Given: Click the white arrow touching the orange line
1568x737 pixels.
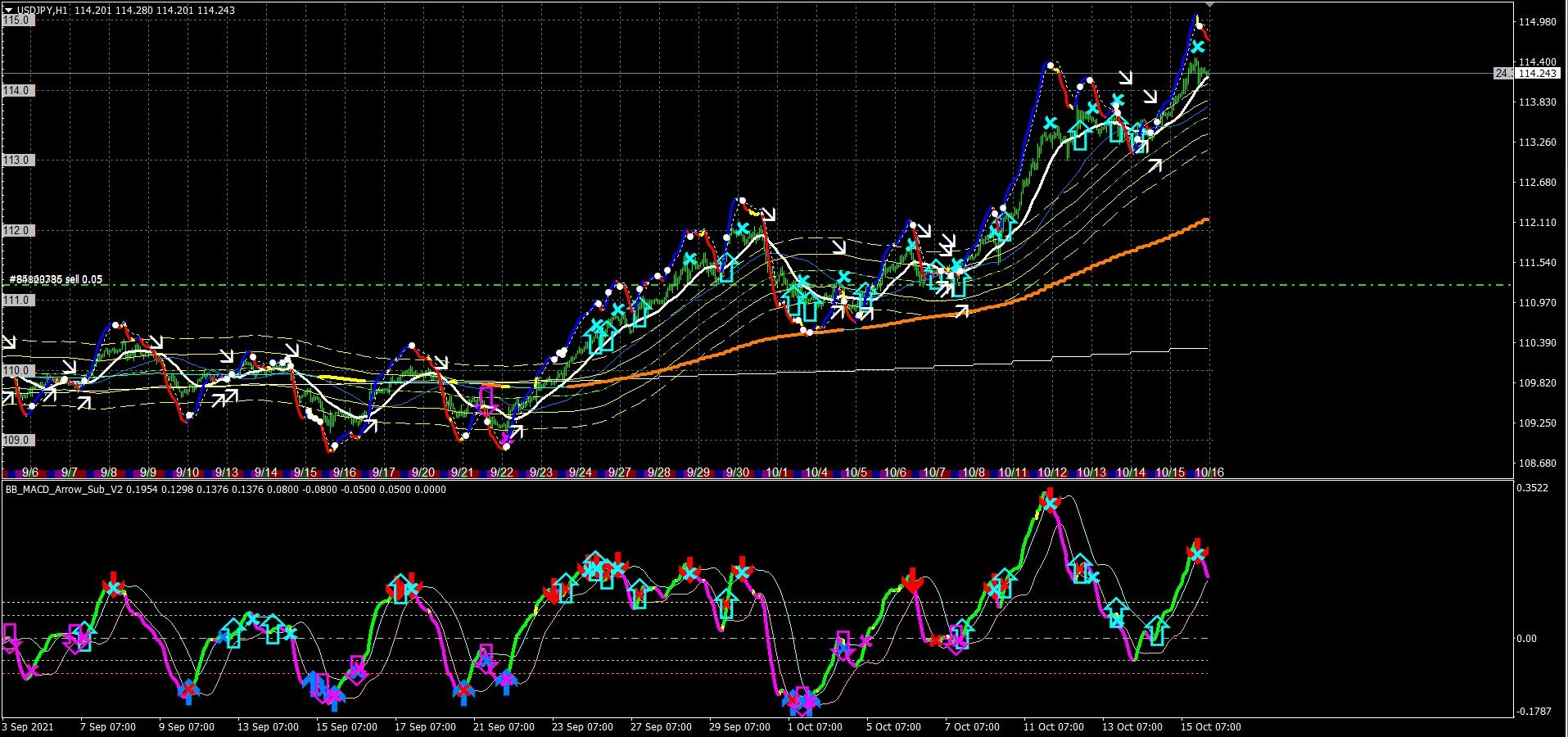Looking at the screenshot, I should [x=961, y=311].
